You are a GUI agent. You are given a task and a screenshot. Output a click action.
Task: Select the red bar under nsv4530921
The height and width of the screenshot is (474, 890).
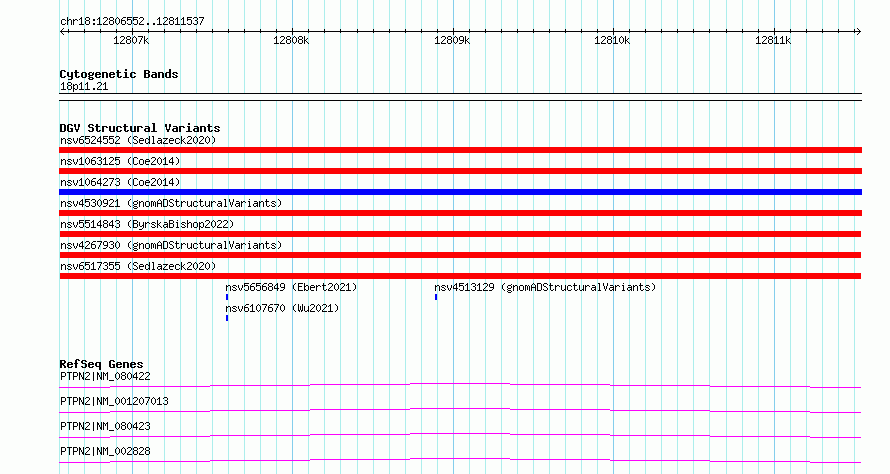click(x=460, y=213)
